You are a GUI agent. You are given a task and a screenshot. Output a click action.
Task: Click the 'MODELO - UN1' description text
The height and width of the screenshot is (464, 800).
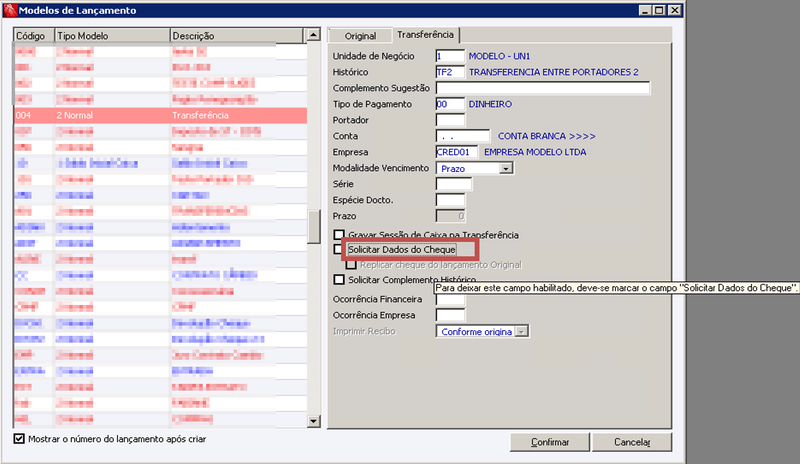(x=499, y=56)
